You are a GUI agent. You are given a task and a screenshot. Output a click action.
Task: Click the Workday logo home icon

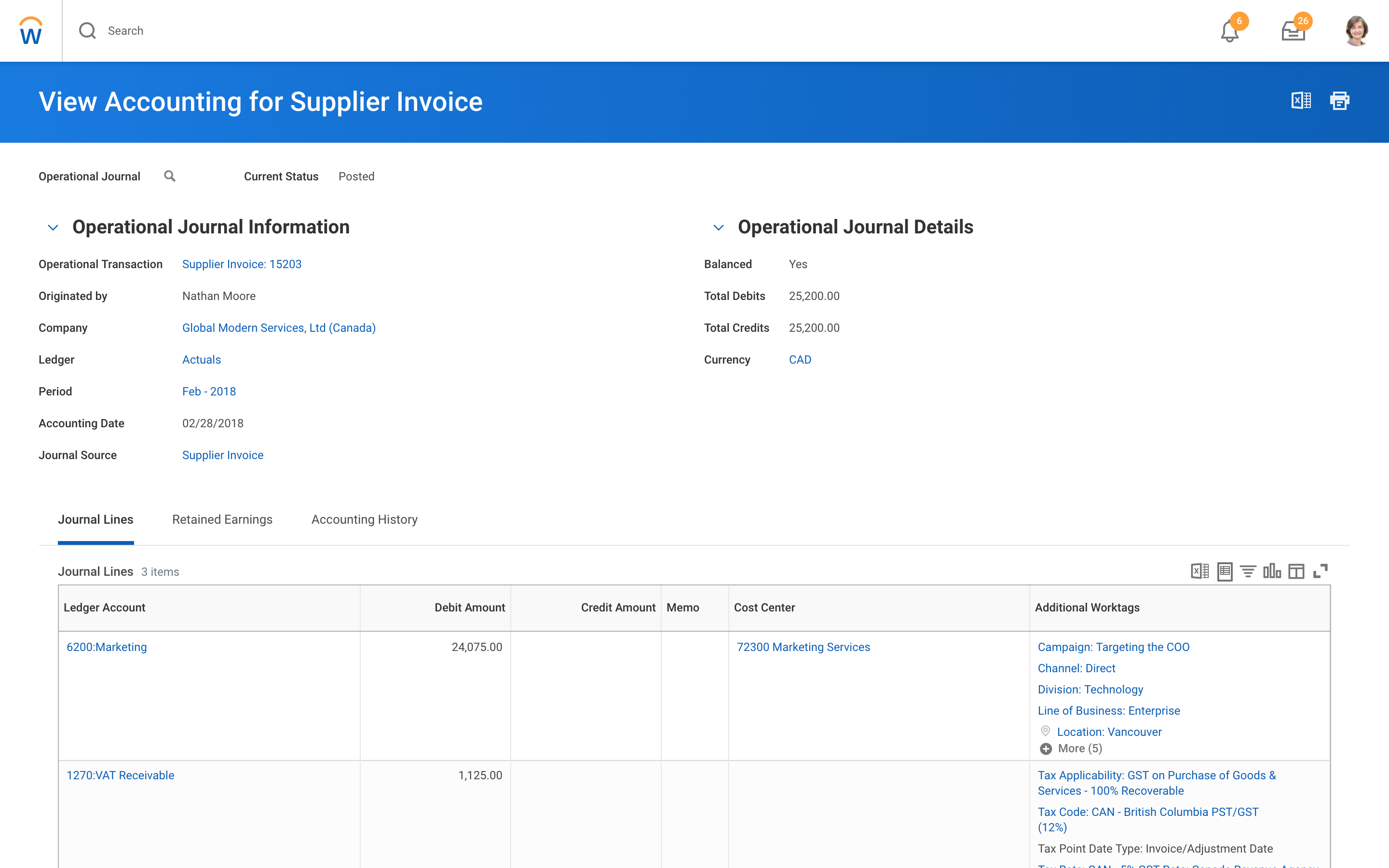[30, 31]
